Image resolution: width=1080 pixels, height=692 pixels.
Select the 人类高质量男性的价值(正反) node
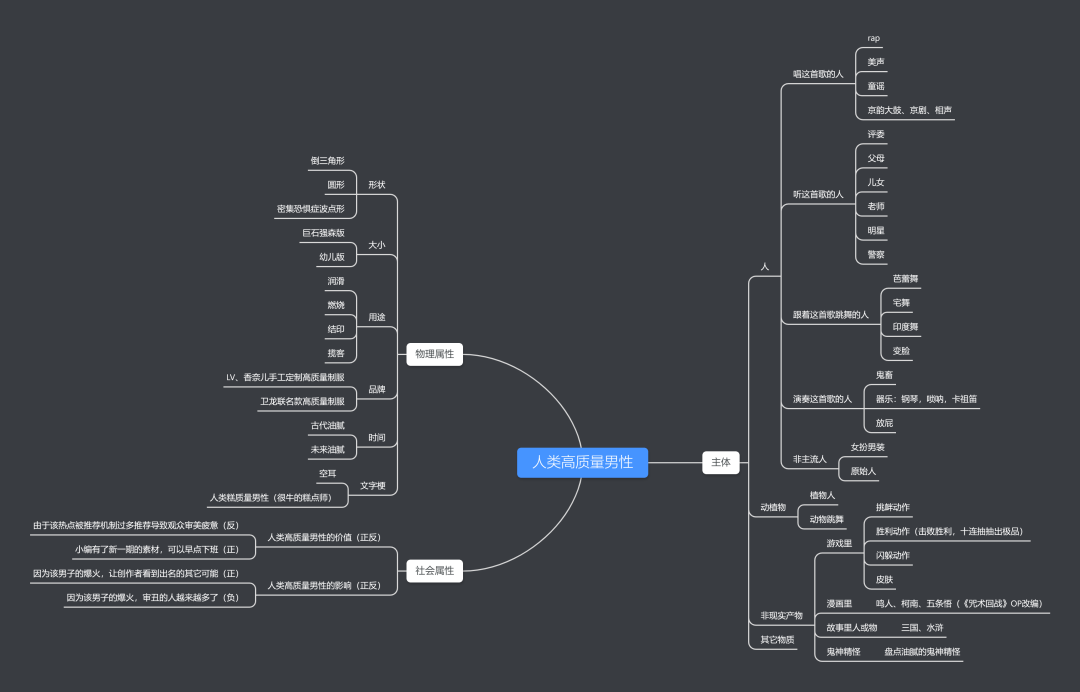(x=324, y=537)
